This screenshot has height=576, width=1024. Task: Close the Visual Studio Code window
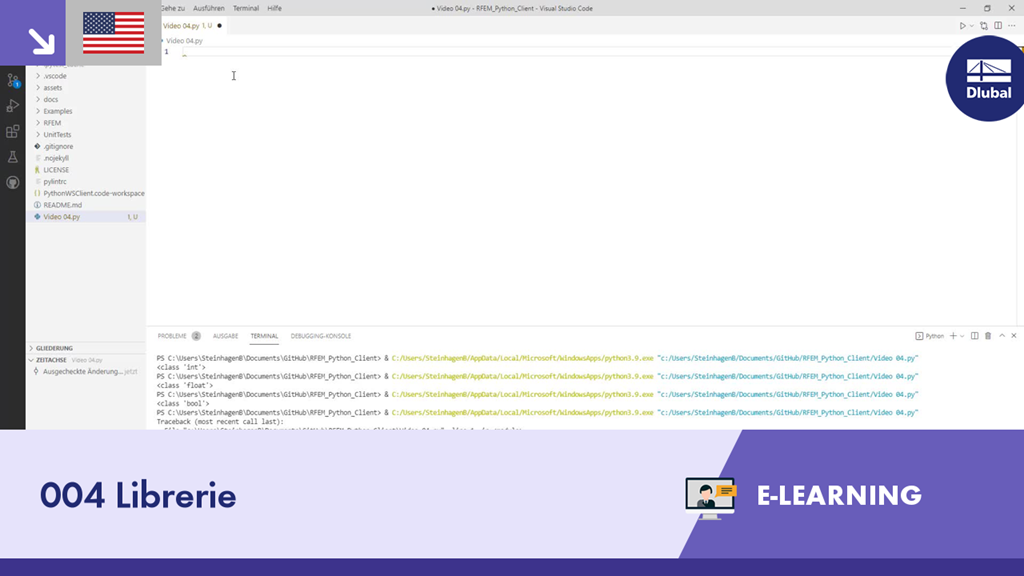coord(1011,8)
